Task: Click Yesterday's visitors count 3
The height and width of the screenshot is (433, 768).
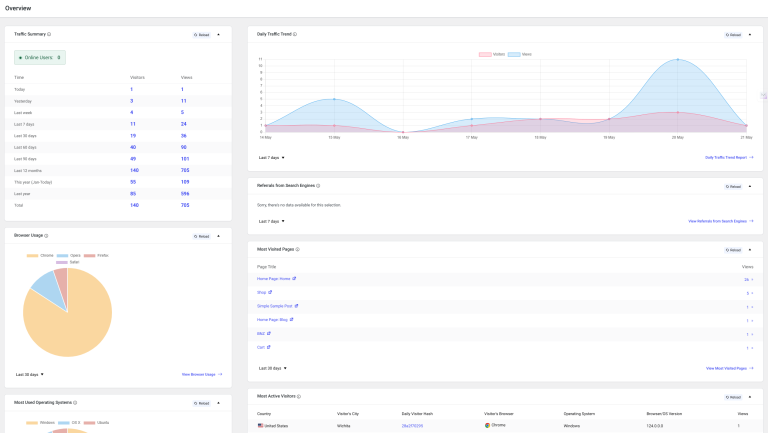Action: pos(131,101)
